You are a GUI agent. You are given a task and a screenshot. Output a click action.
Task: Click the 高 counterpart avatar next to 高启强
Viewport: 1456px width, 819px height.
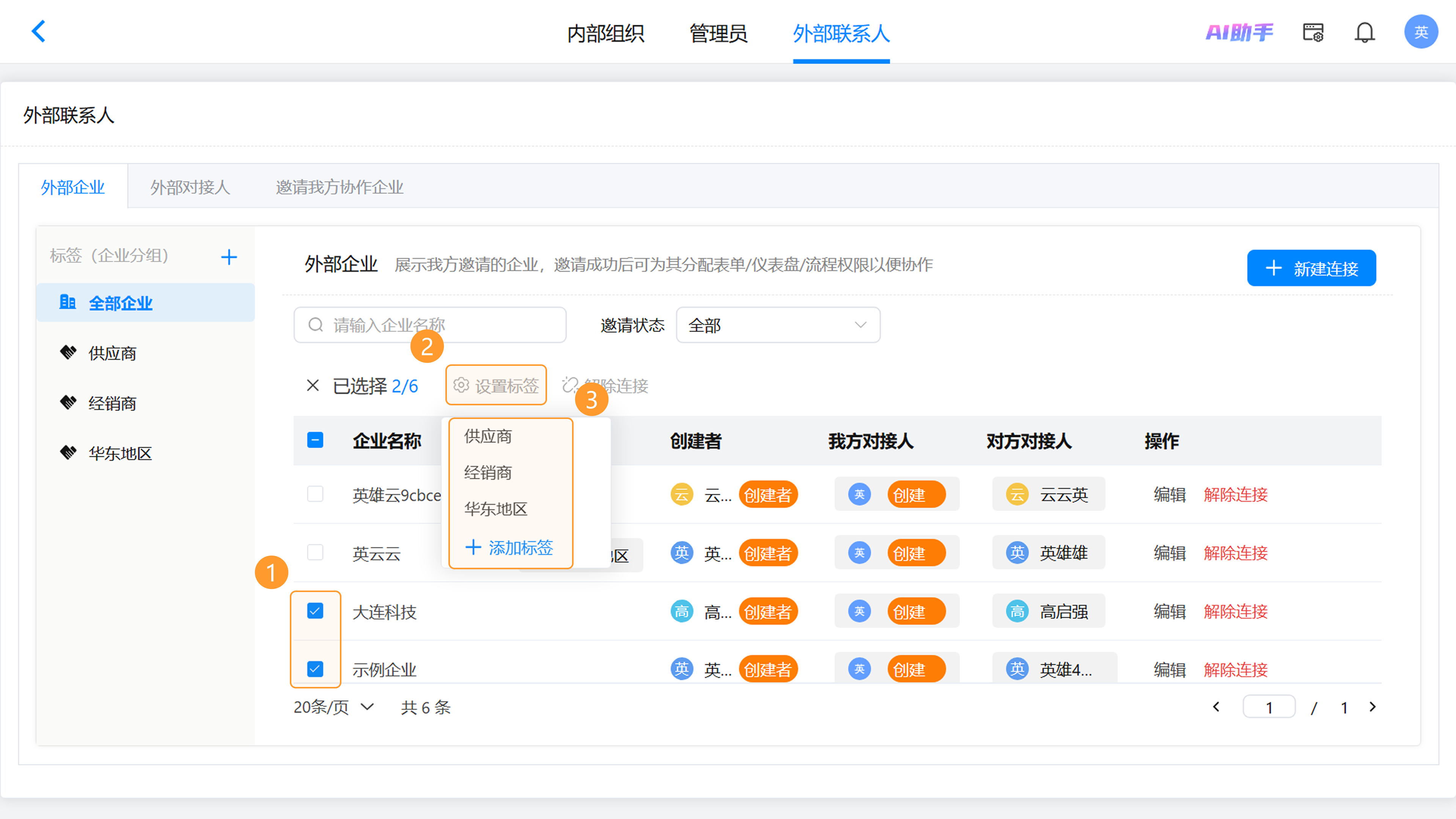coord(1017,611)
